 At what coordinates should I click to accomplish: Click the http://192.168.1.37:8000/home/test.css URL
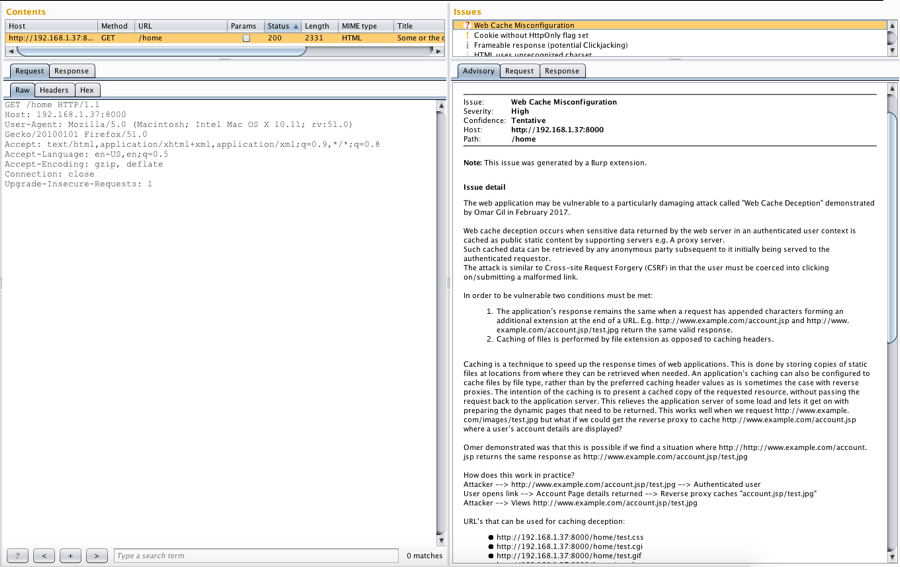click(570, 537)
